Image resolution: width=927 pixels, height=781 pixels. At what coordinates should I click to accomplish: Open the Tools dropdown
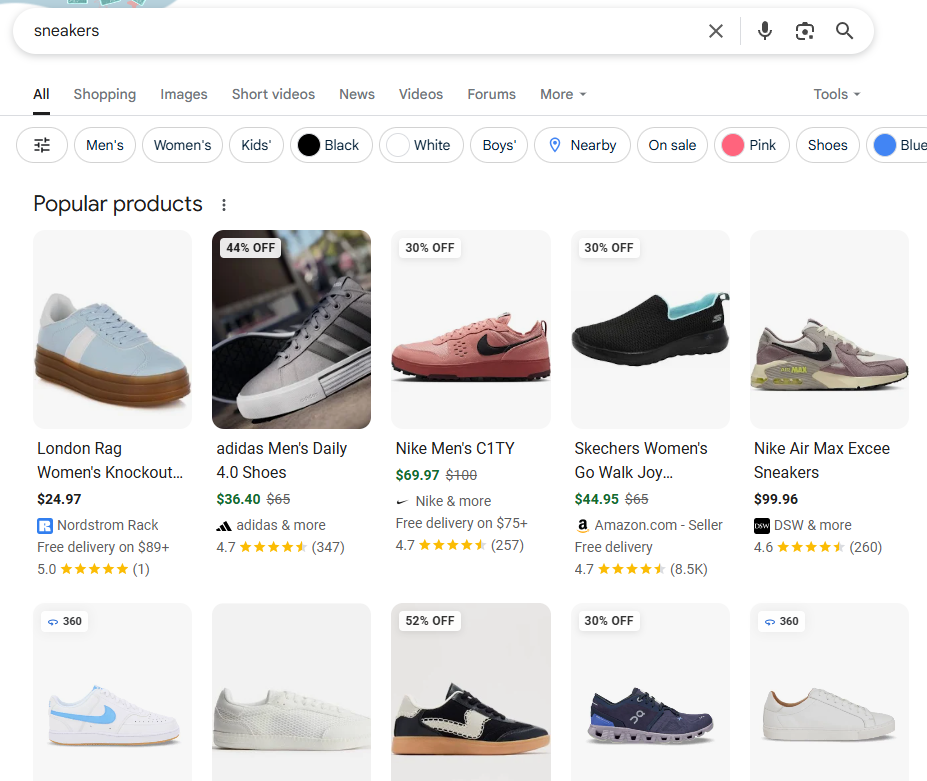(x=837, y=94)
